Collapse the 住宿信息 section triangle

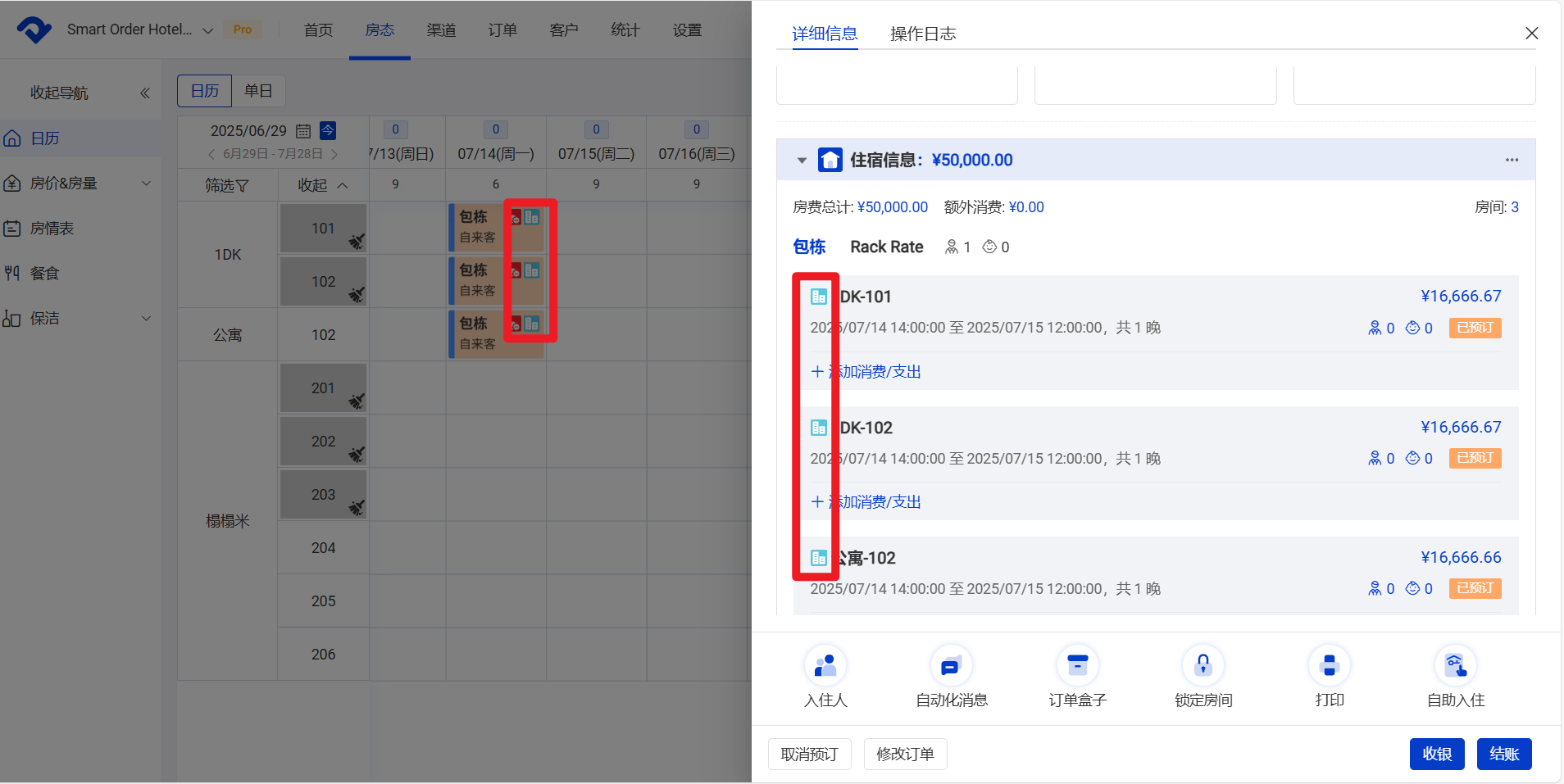(802, 161)
